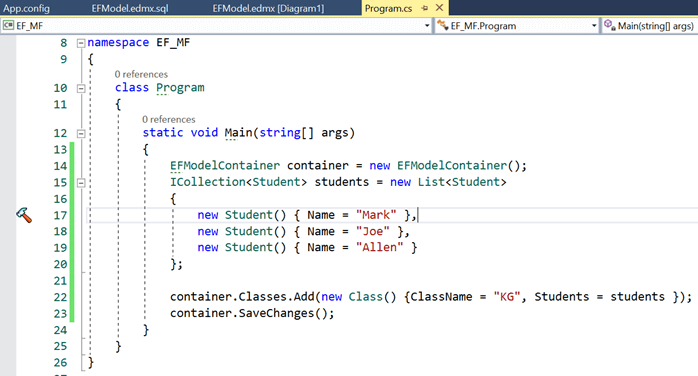Click the EFModelContainer type at line 14 start
Viewport: 698px width, 376px height.
225,166
